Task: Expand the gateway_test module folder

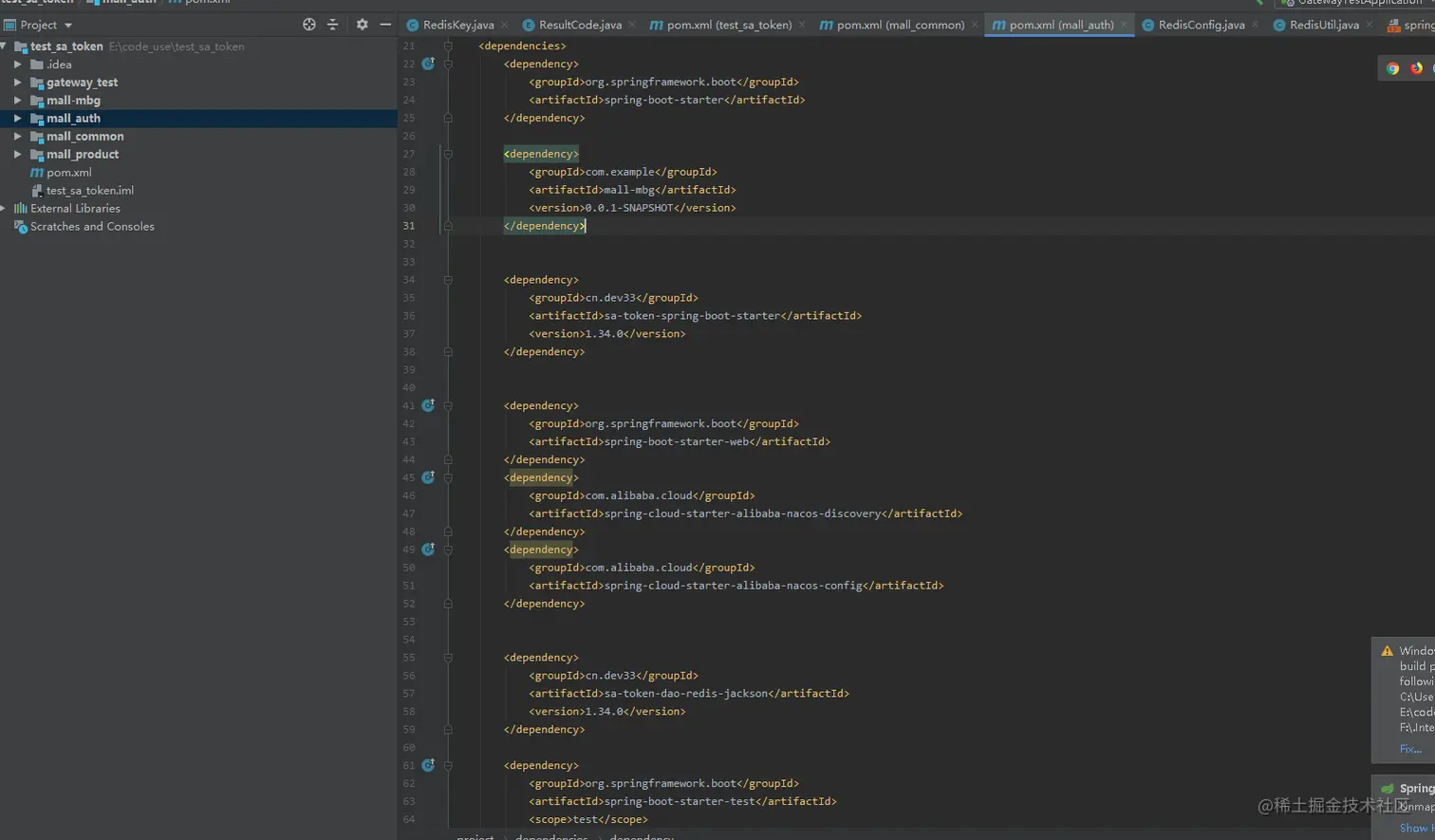Action: pos(17,83)
